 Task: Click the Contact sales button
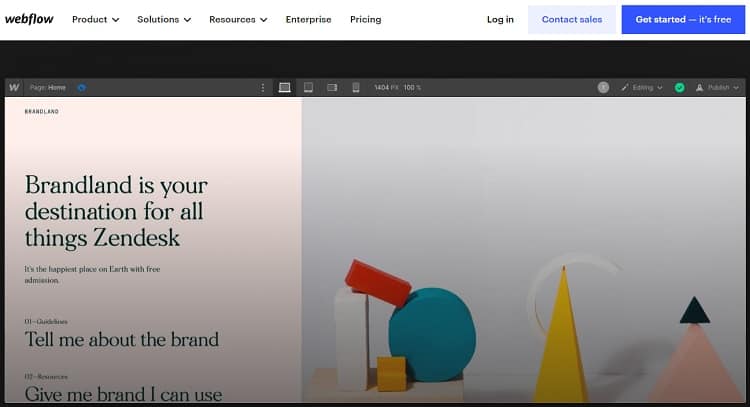[572, 20]
